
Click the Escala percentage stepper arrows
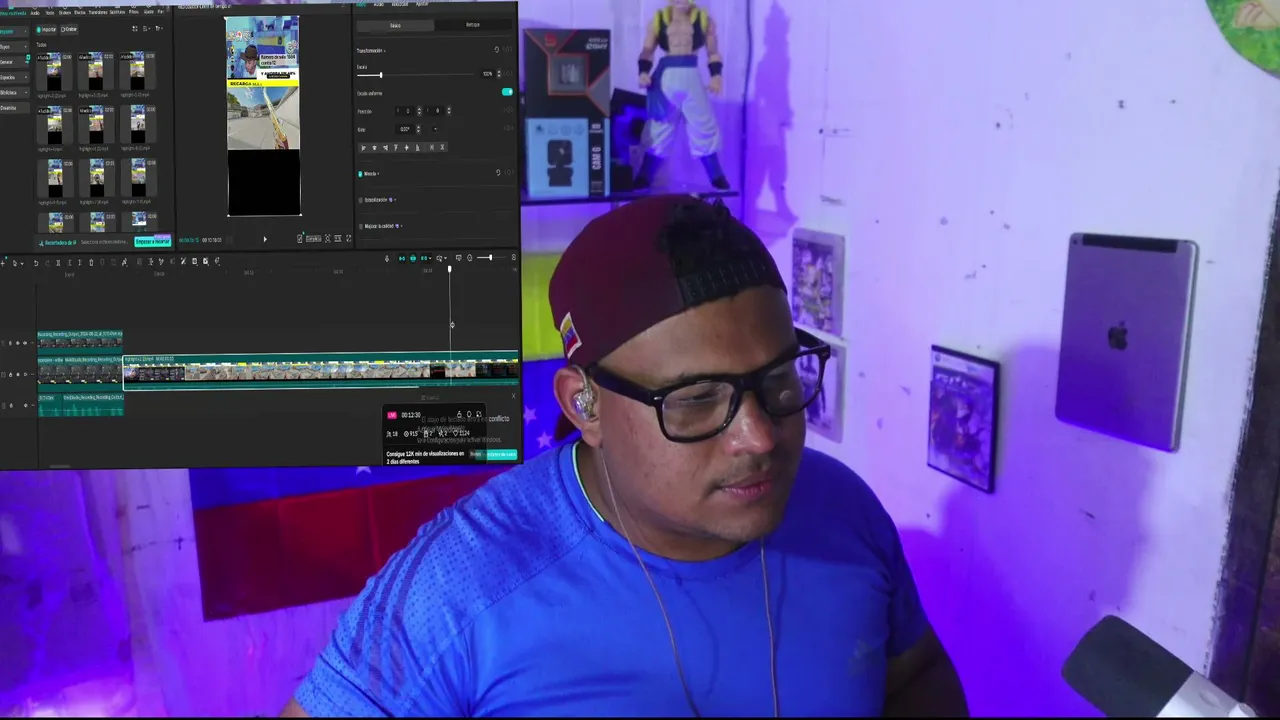(x=498, y=74)
